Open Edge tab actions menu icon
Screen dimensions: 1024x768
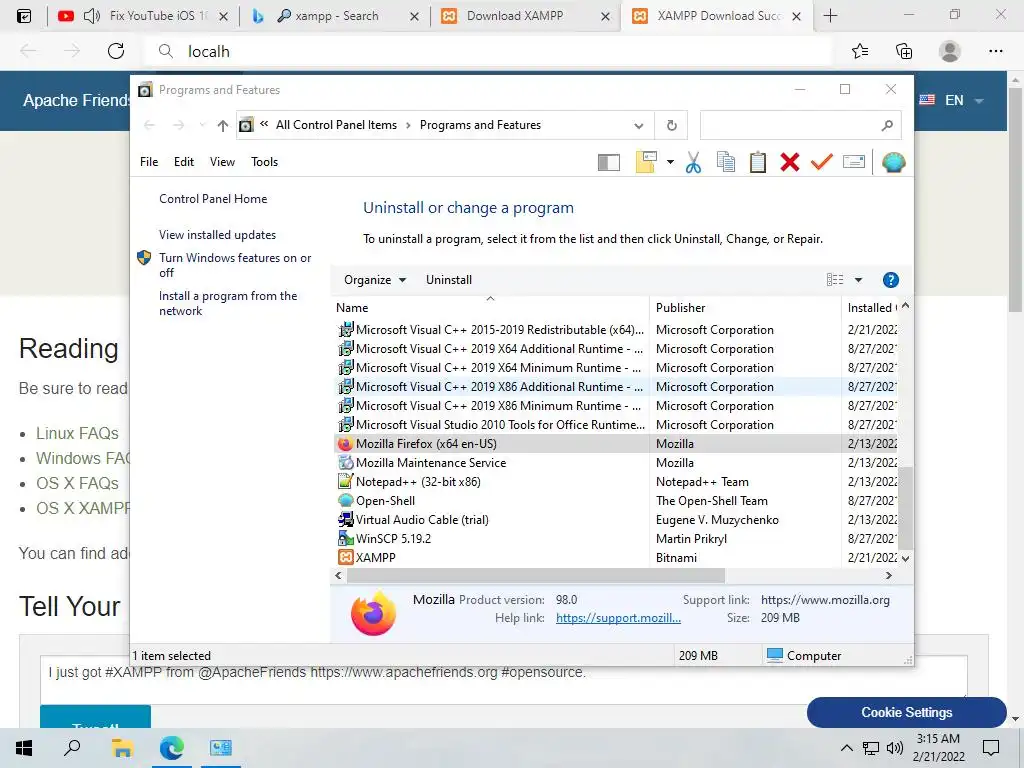(24, 16)
